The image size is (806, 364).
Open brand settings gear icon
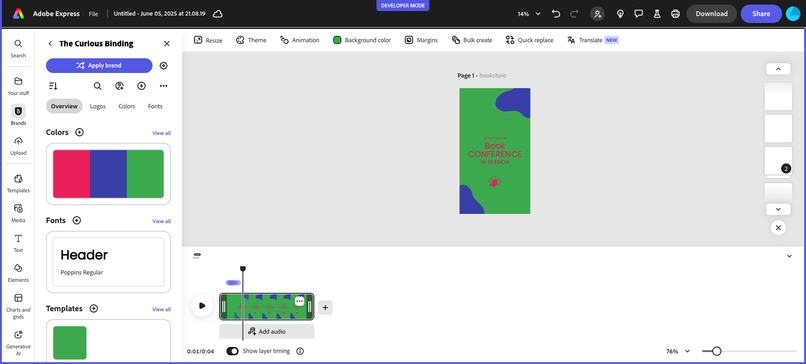163,66
